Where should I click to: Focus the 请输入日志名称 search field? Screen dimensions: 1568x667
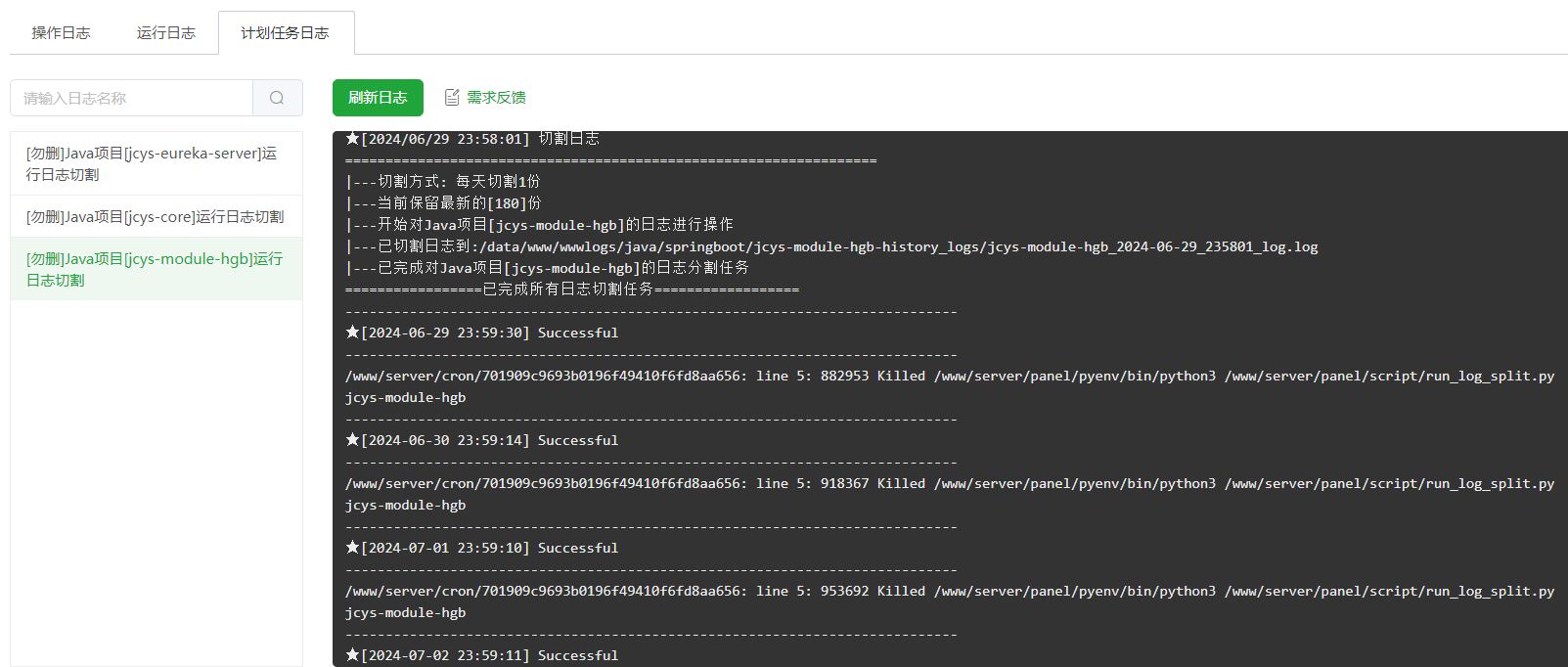coord(131,98)
